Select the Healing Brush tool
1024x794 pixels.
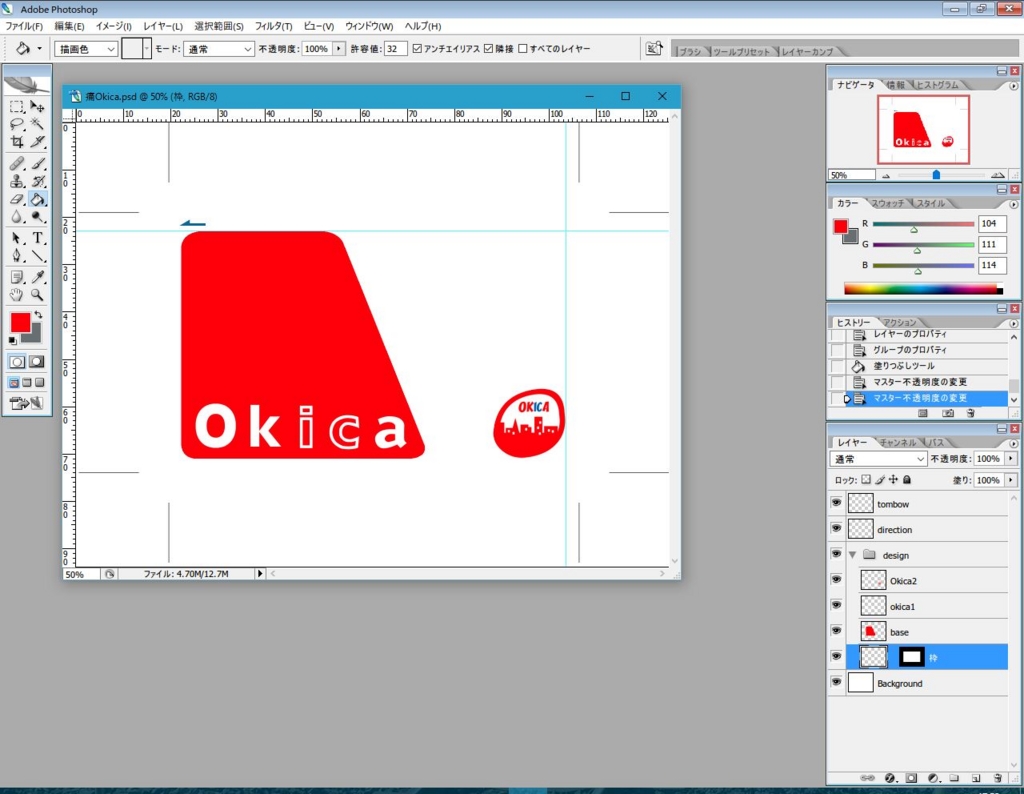[17, 163]
